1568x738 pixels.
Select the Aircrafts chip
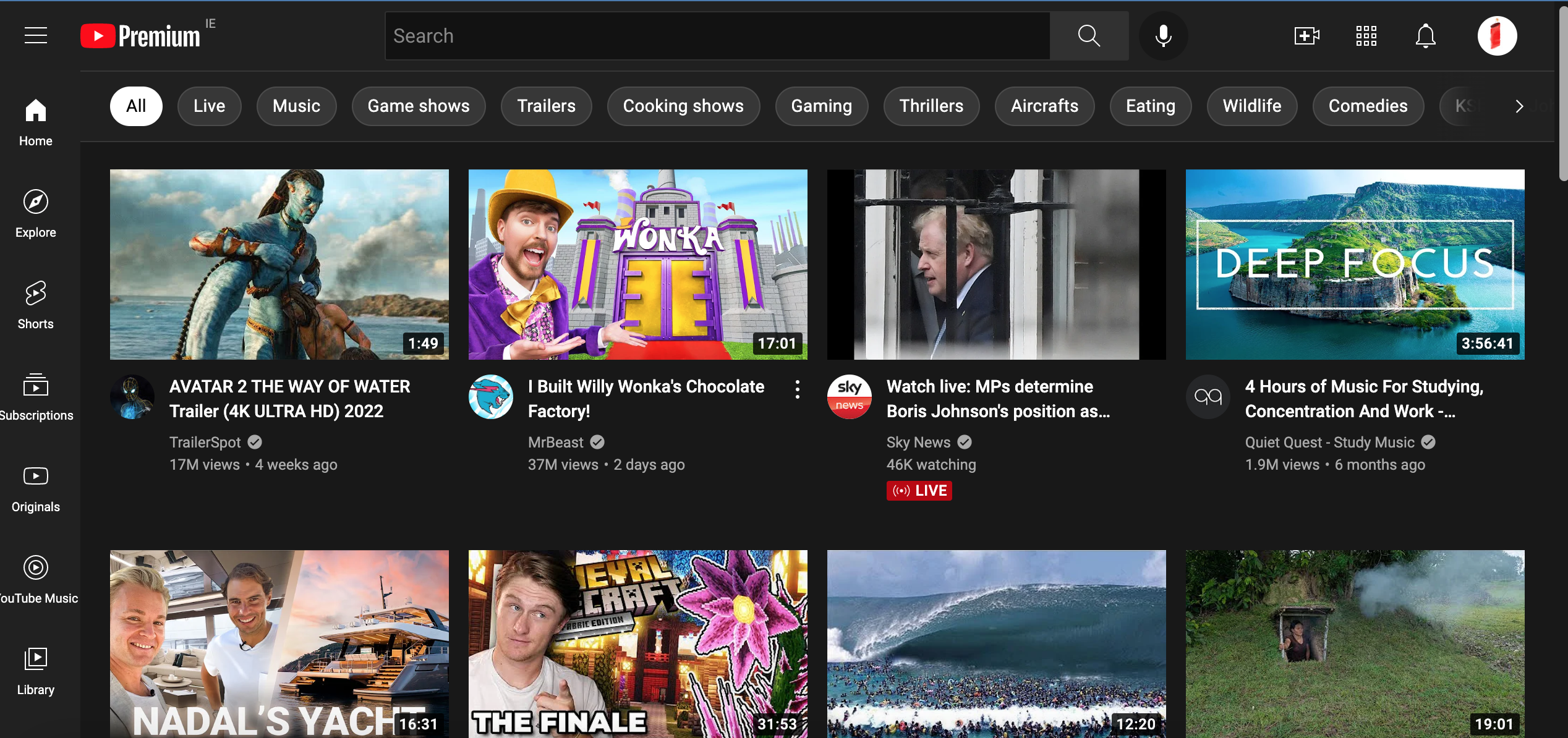tap(1044, 106)
